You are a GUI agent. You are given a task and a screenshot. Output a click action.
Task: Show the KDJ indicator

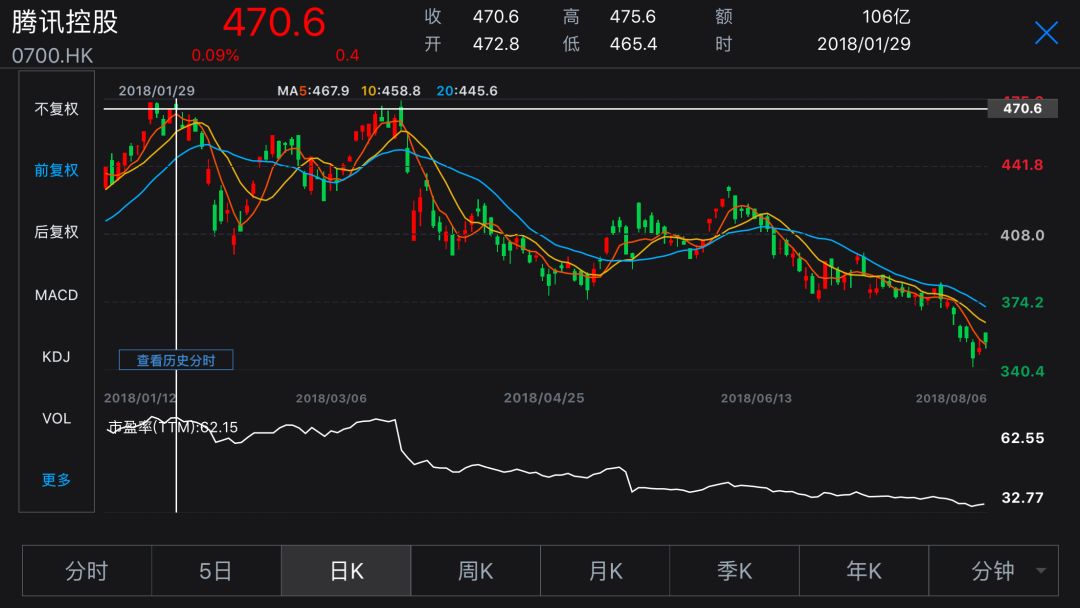point(57,357)
